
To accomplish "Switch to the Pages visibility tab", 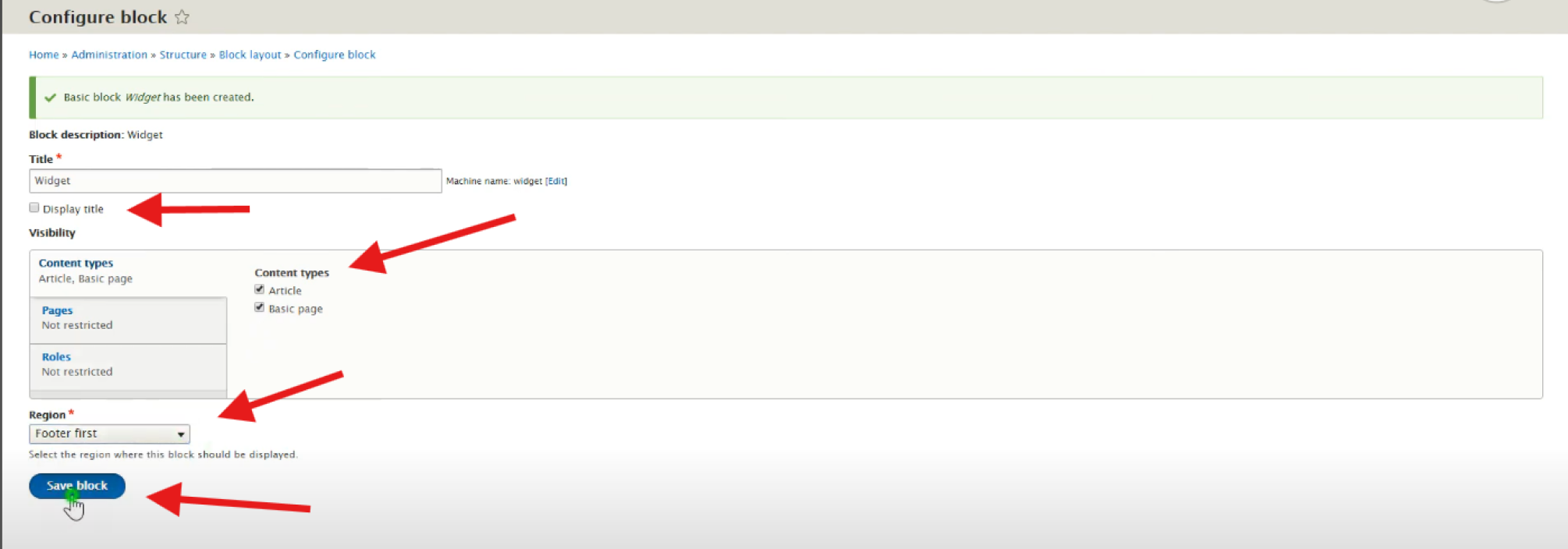I will click(x=57, y=310).
